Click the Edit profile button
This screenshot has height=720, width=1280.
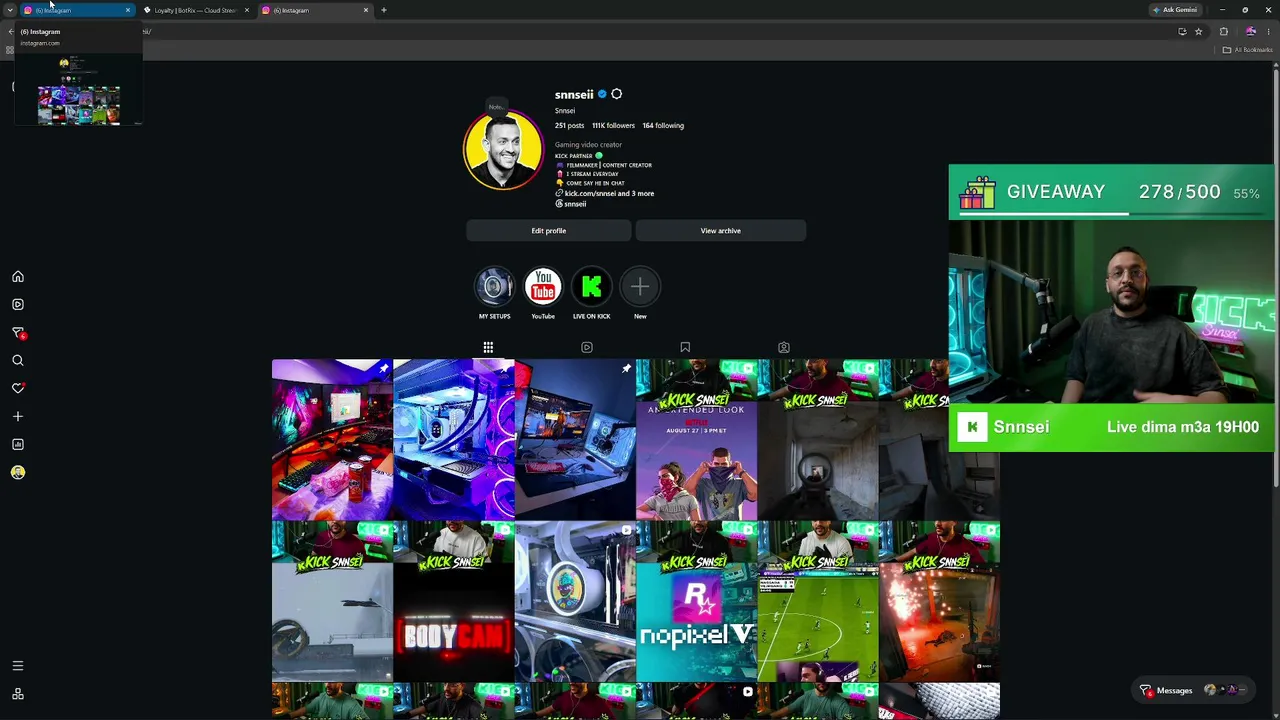pyautogui.click(x=548, y=231)
